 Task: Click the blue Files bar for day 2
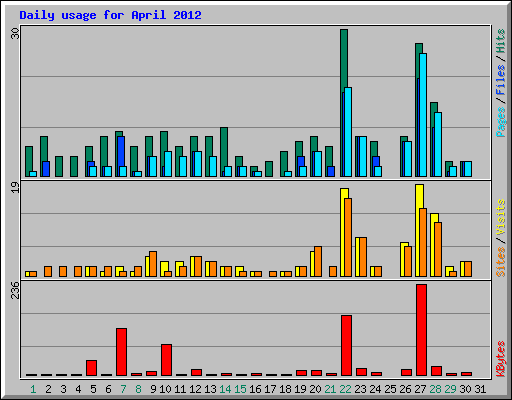click(x=46, y=169)
